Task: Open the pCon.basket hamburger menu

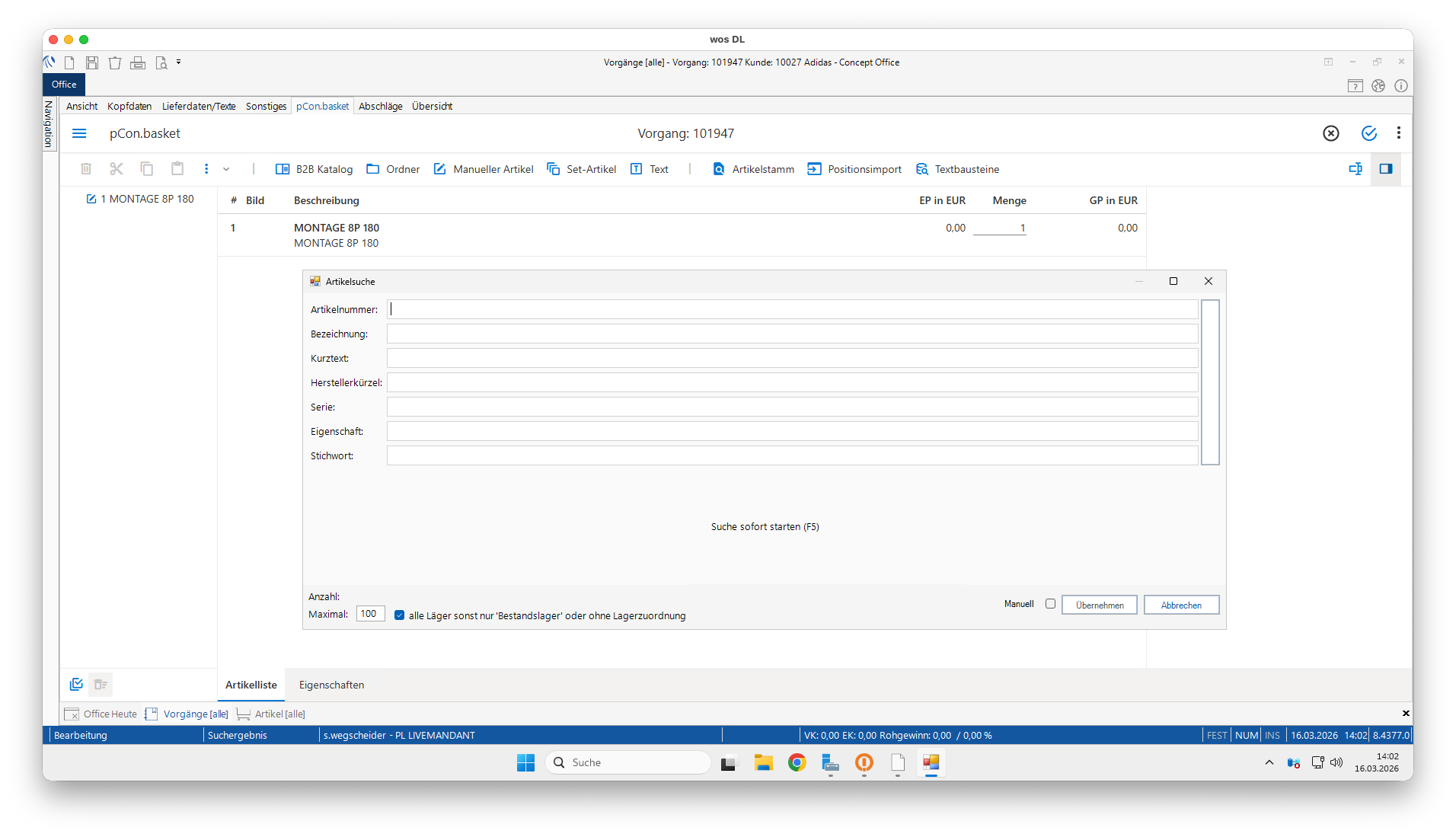Action: coord(79,133)
